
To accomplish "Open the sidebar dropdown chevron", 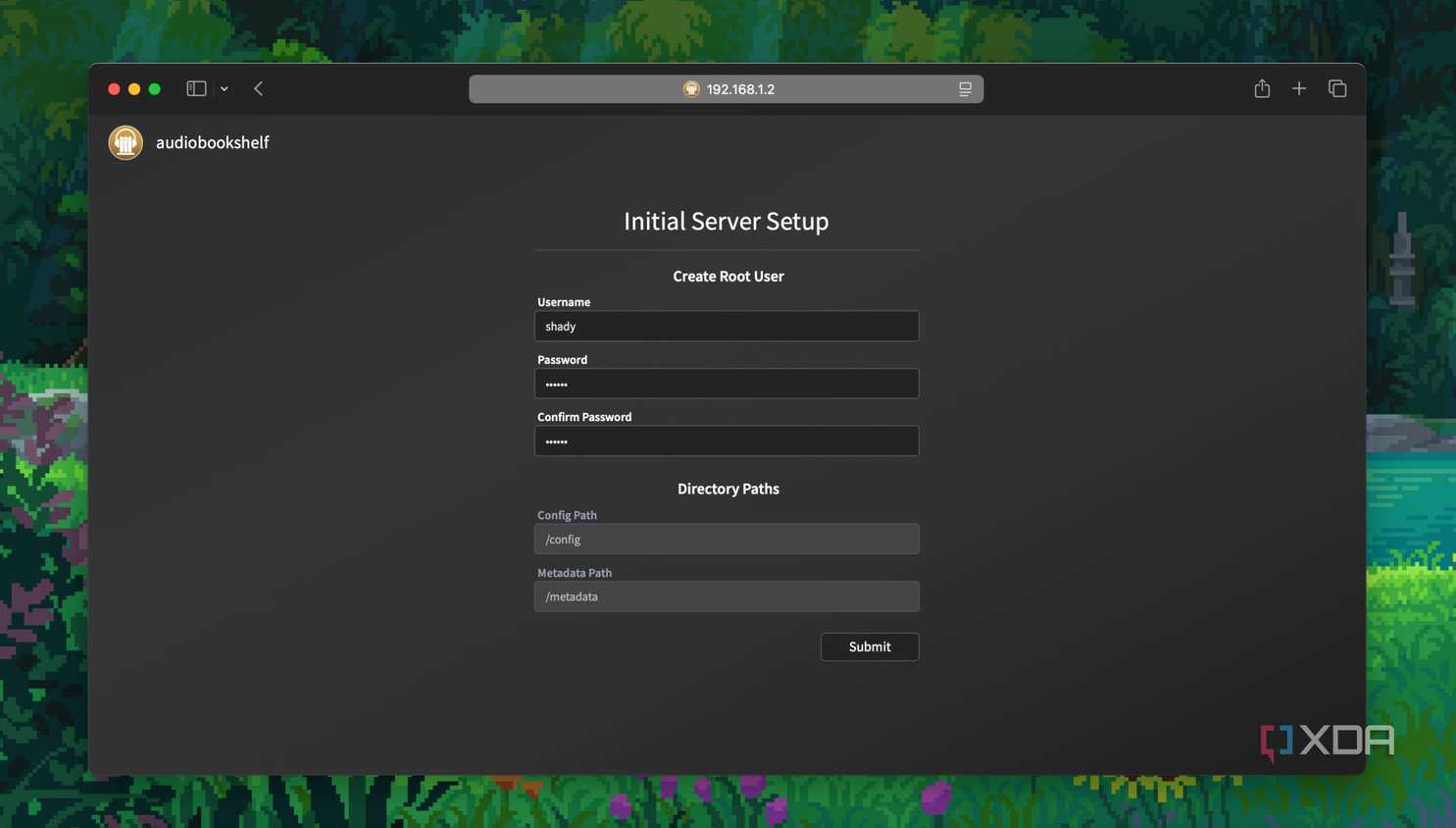I will [225, 89].
